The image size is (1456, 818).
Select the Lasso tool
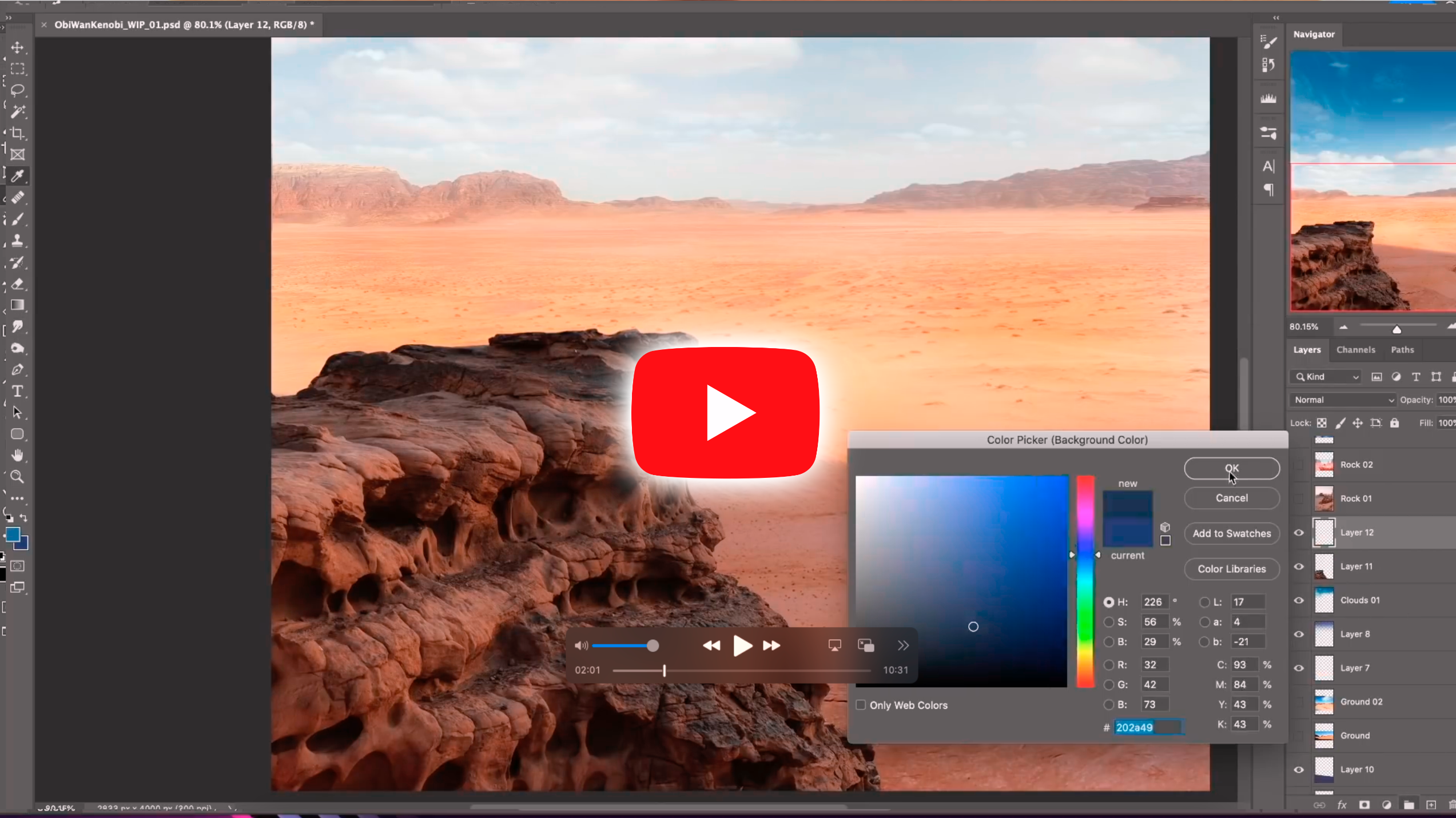(x=17, y=90)
